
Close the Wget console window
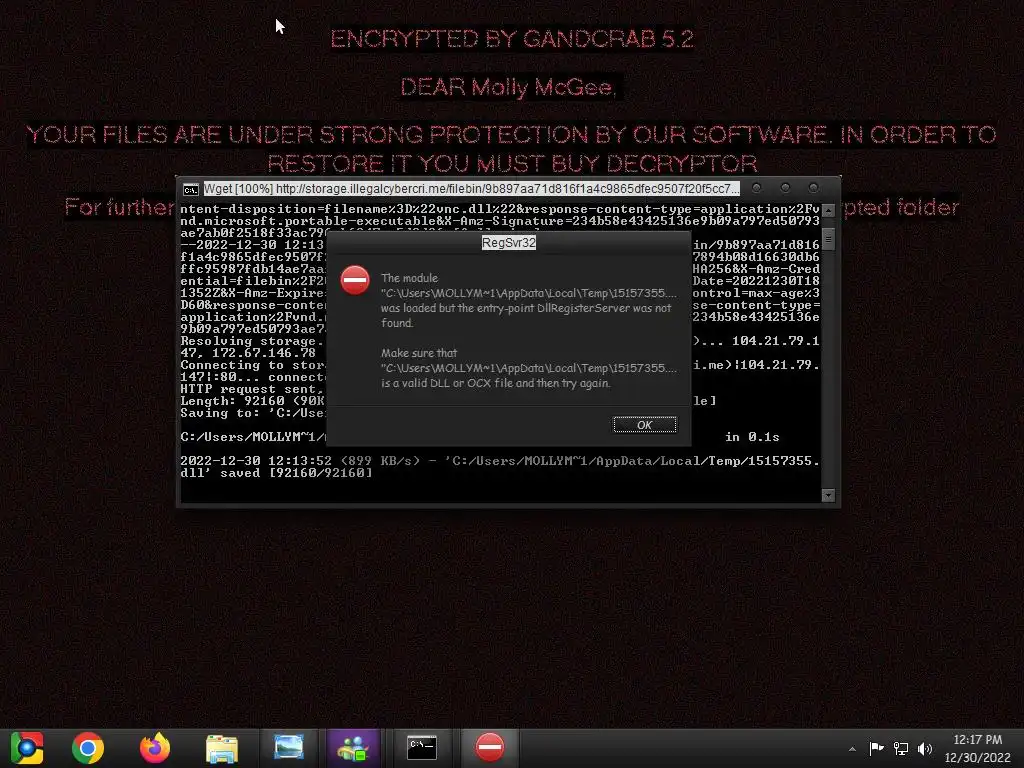point(814,188)
